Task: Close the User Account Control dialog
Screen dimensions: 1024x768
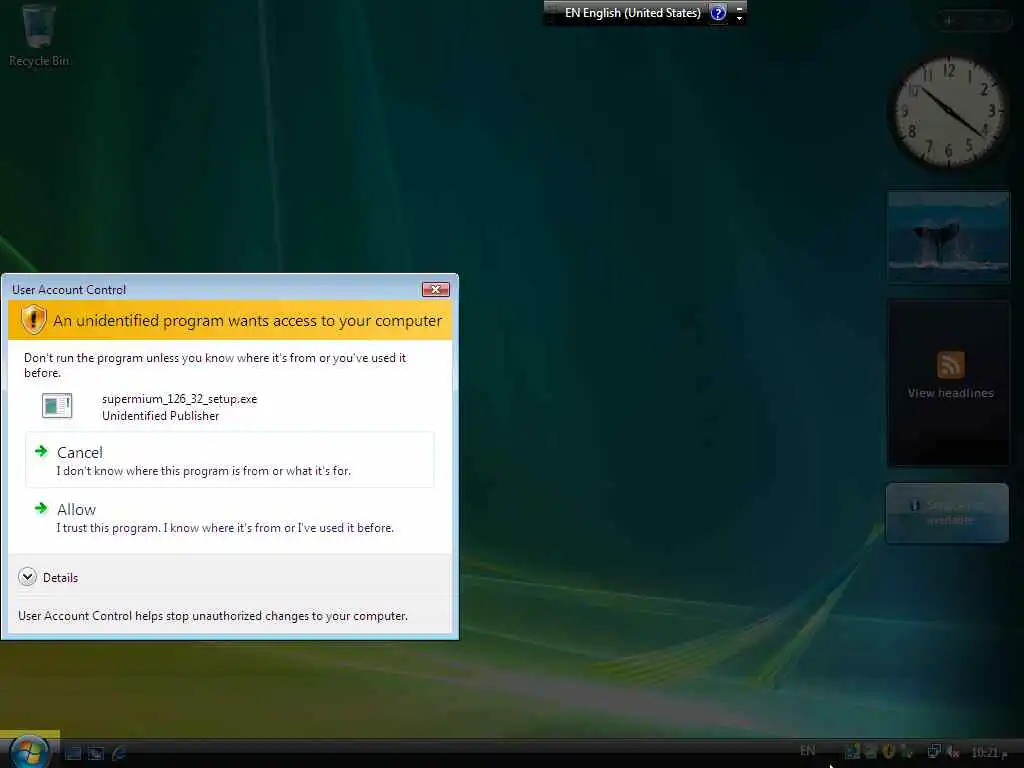Action: 436,289
